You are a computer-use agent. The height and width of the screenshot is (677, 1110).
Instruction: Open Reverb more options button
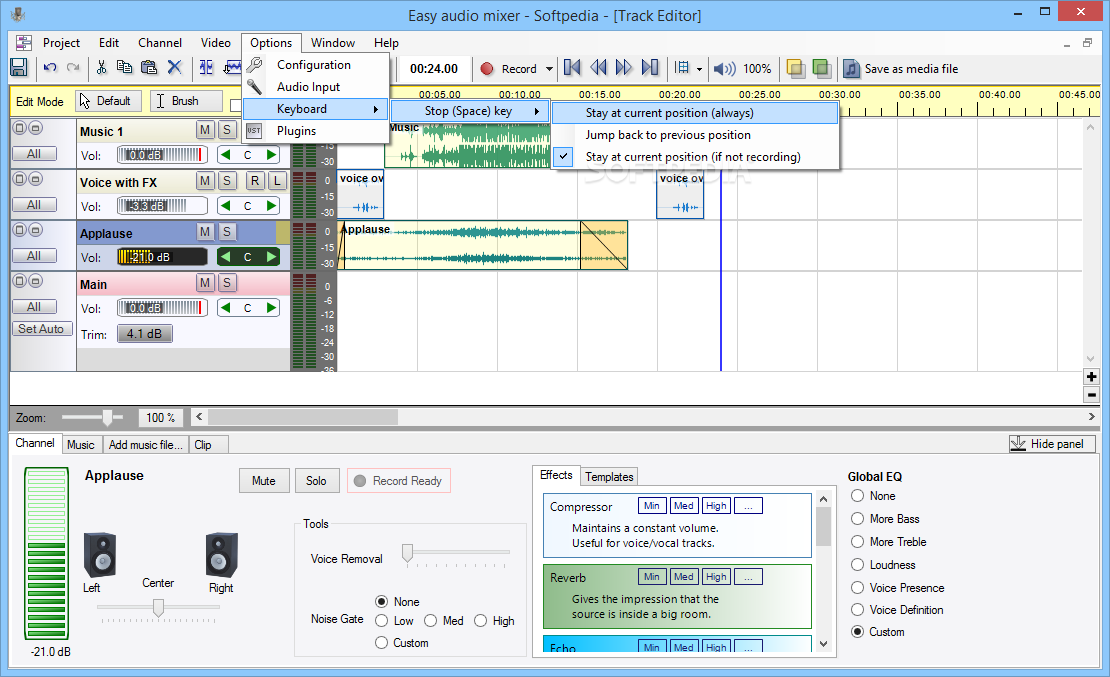(x=748, y=576)
